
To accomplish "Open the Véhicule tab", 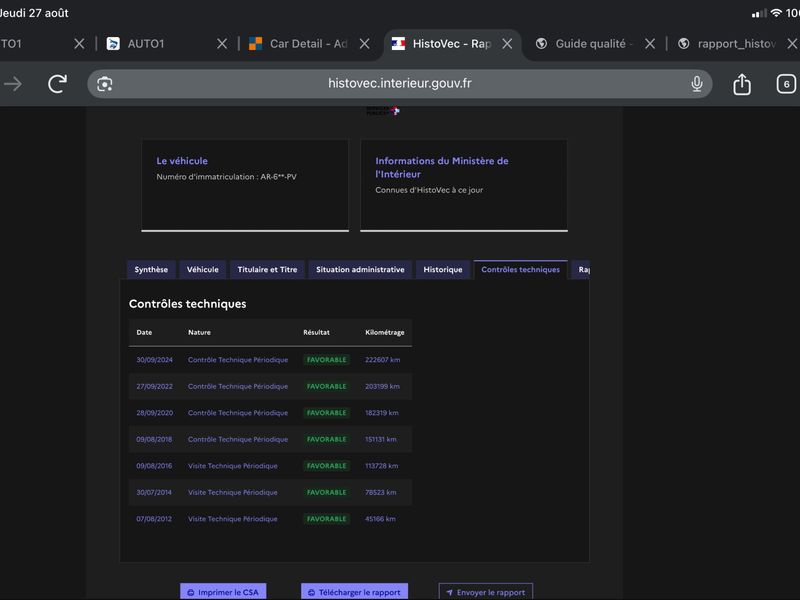I will (203, 269).
